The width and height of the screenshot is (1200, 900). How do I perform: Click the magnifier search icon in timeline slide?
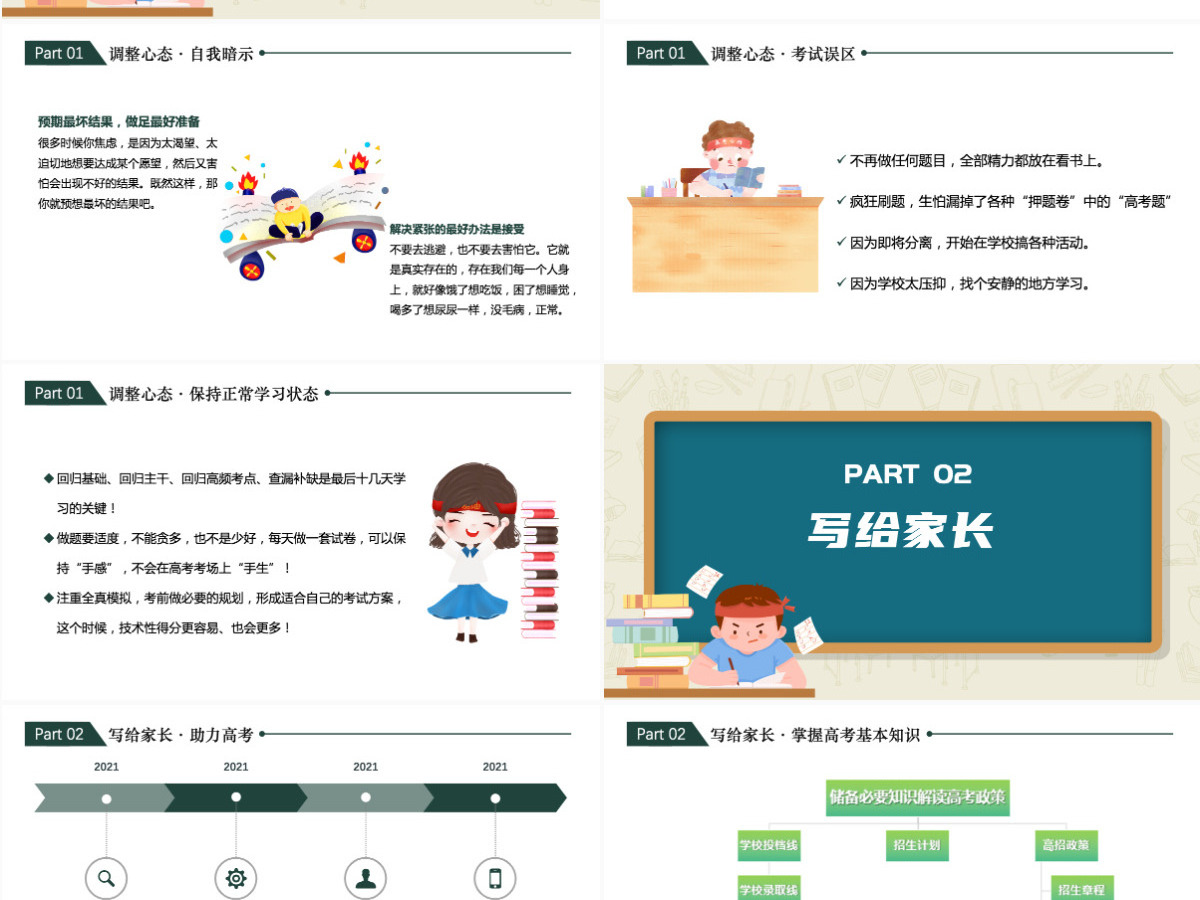[106, 879]
